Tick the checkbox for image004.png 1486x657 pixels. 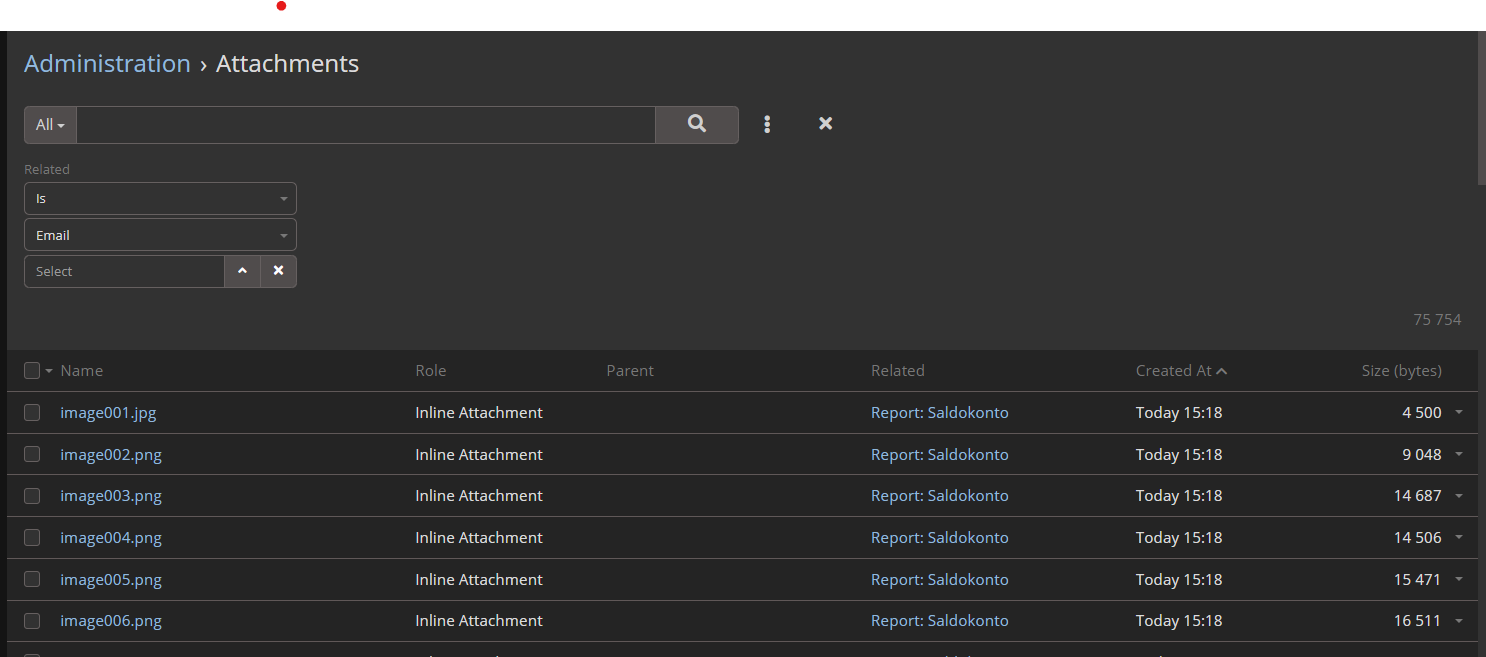(x=32, y=537)
